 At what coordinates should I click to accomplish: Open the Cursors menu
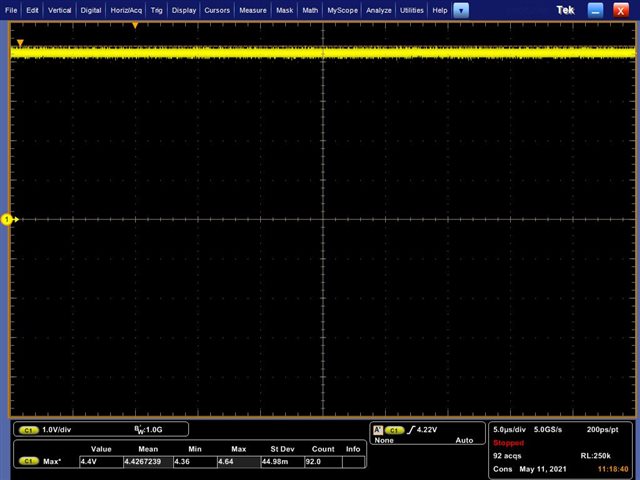[217, 10]
